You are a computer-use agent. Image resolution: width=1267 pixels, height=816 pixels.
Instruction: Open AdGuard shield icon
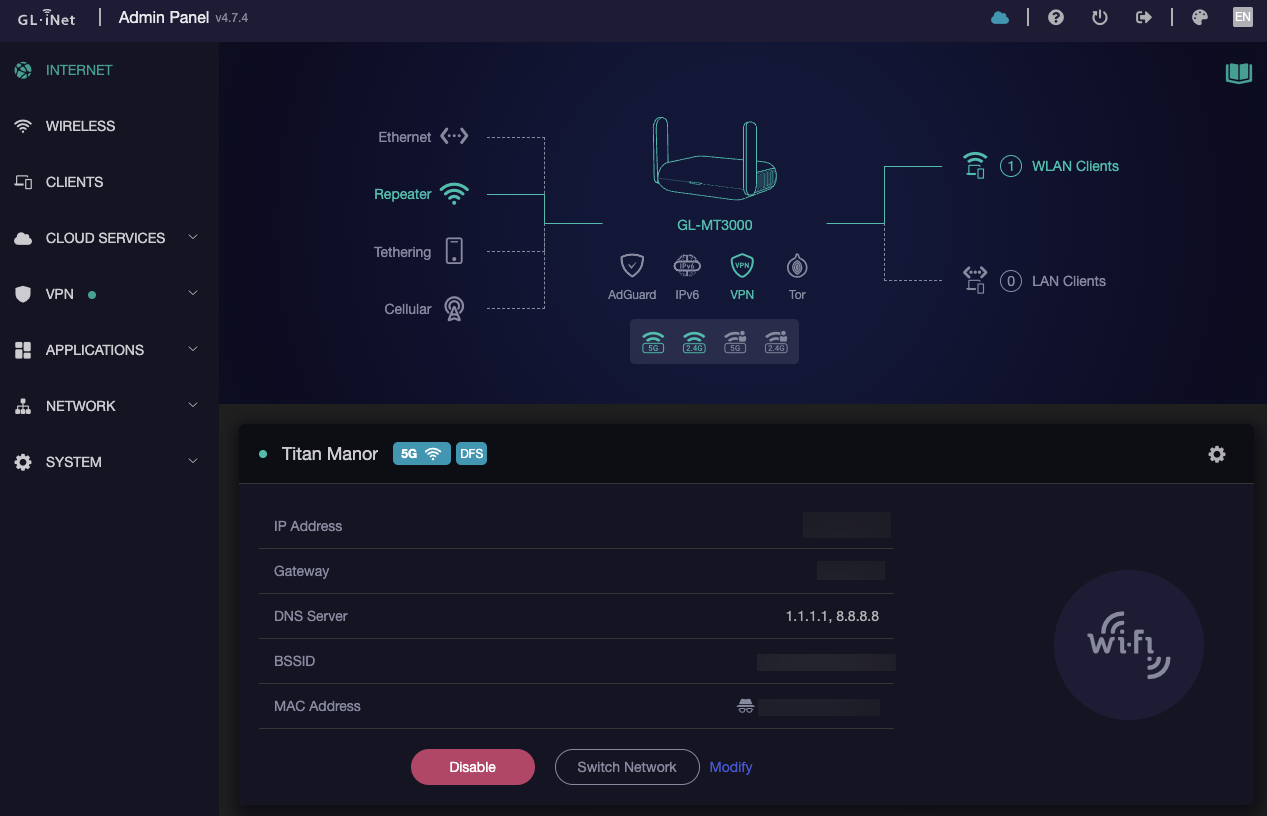[x=632, y=266]
